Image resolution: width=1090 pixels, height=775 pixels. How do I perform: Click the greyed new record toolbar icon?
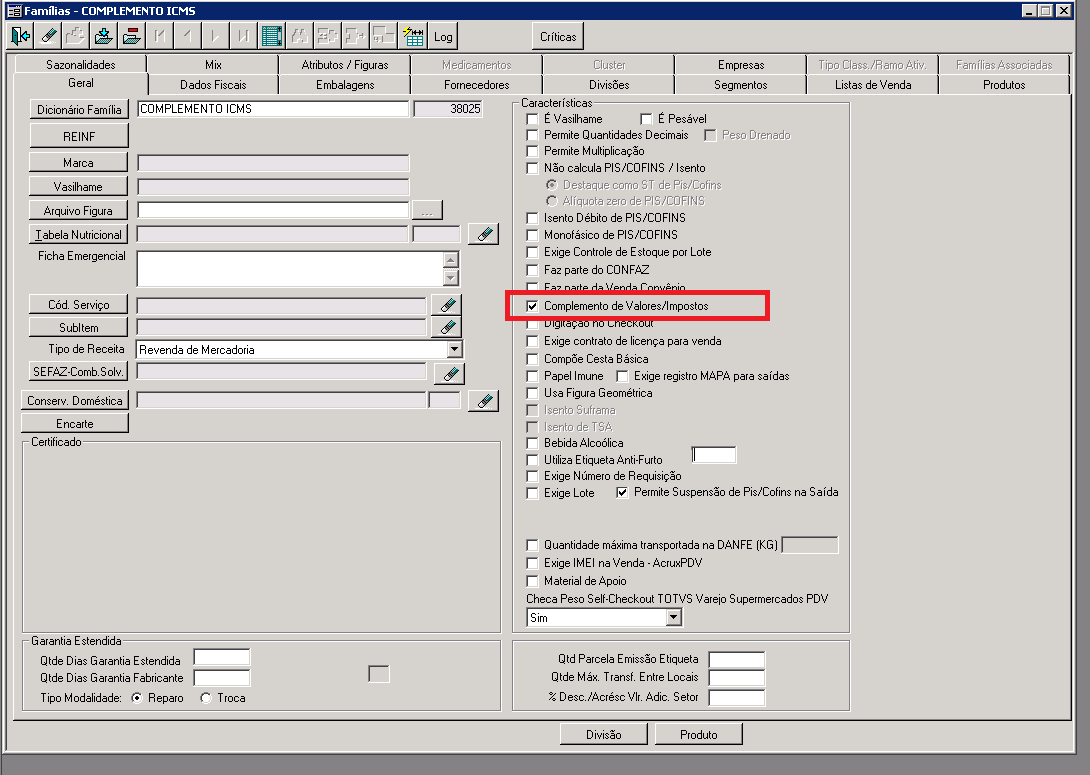(x=76, y=36)
